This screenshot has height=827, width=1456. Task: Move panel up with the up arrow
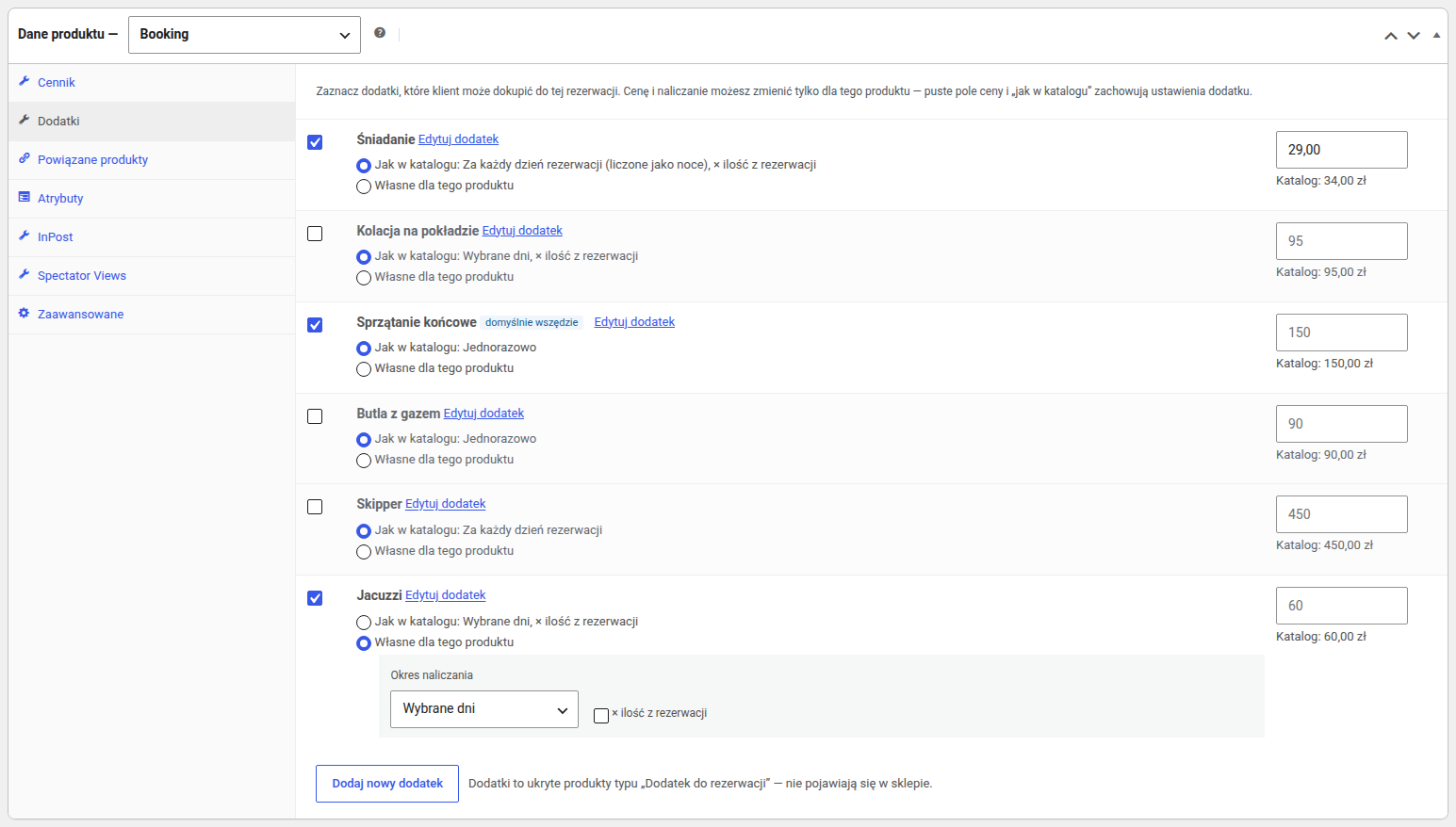tap(1391, 35)
